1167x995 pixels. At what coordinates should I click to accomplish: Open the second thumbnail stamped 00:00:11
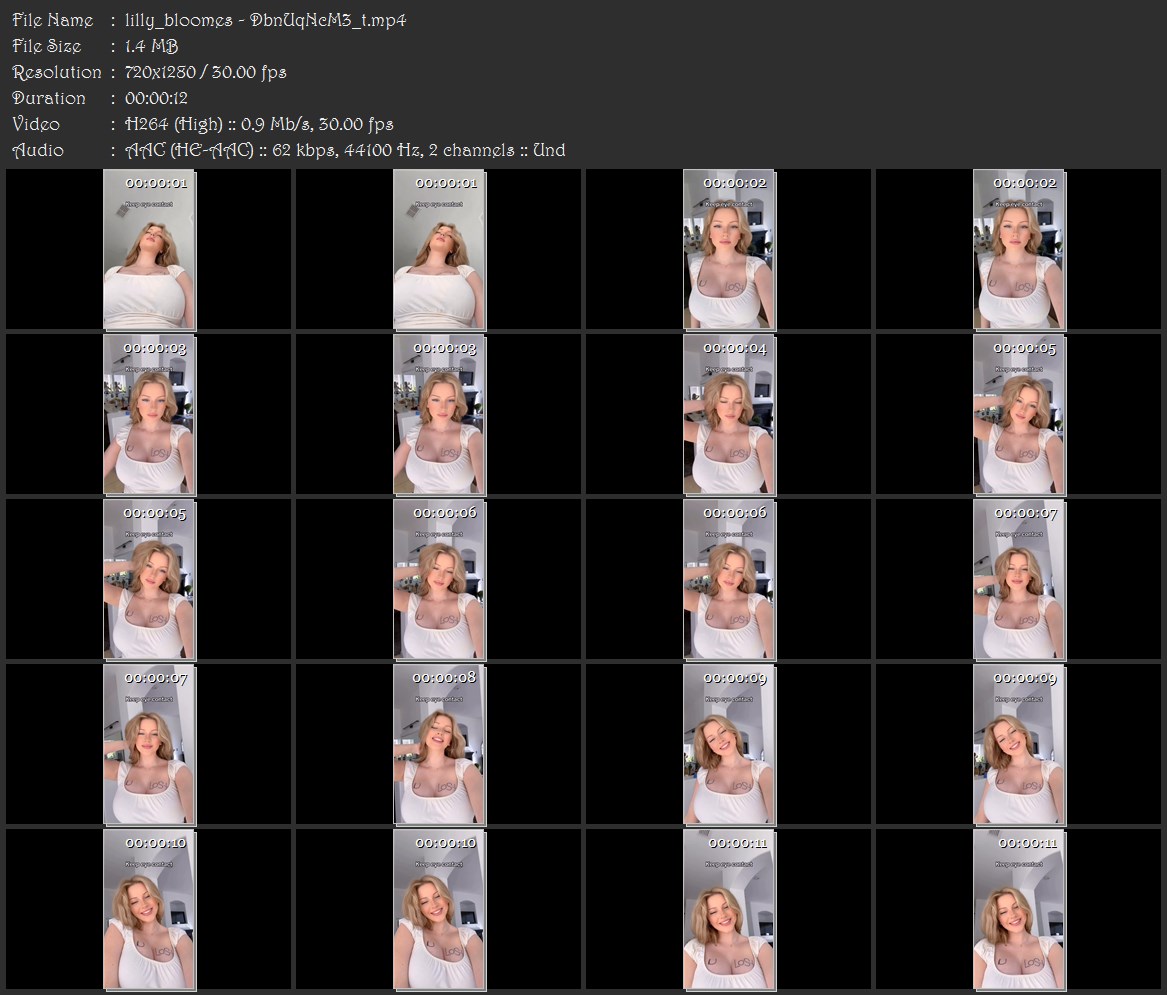pyautogui.click(x=1019, y=910)
